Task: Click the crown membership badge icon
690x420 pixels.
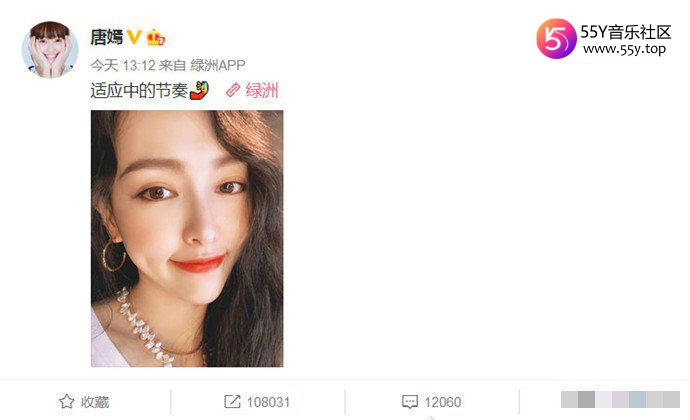Action: (x=155, y=37)
